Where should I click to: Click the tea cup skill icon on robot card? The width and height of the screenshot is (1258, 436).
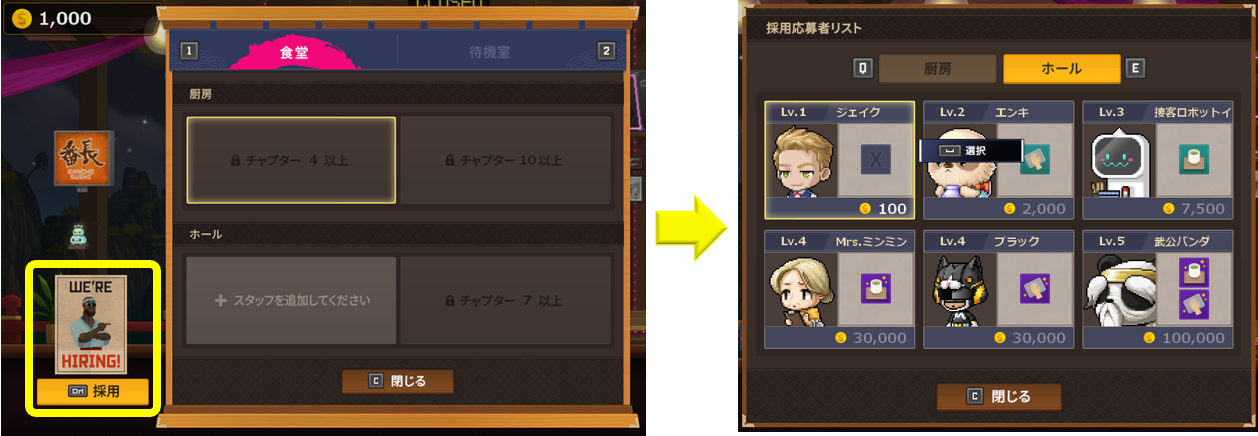coord(1192,160)
